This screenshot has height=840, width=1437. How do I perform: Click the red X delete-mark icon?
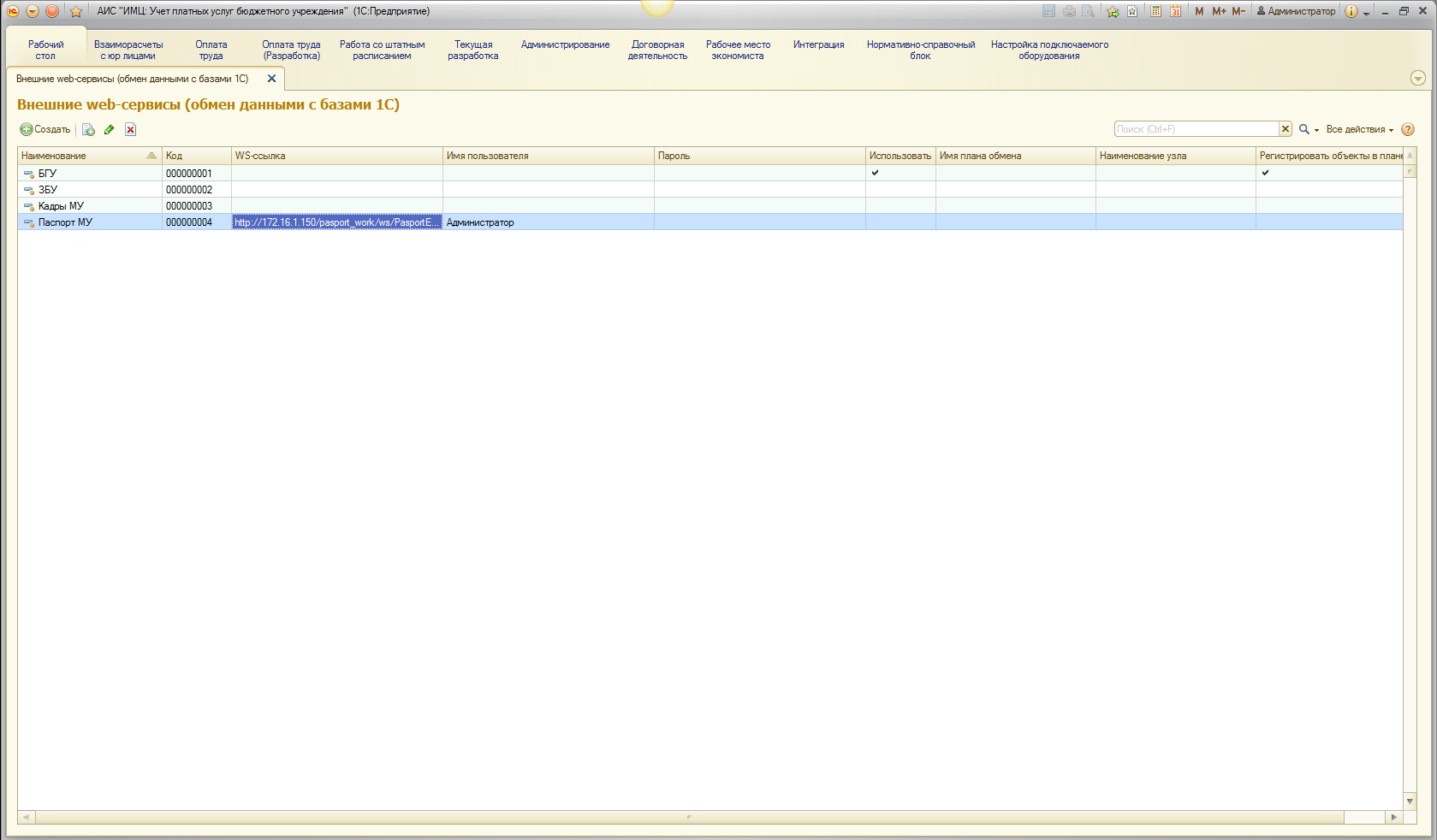(x=130, y=130)
